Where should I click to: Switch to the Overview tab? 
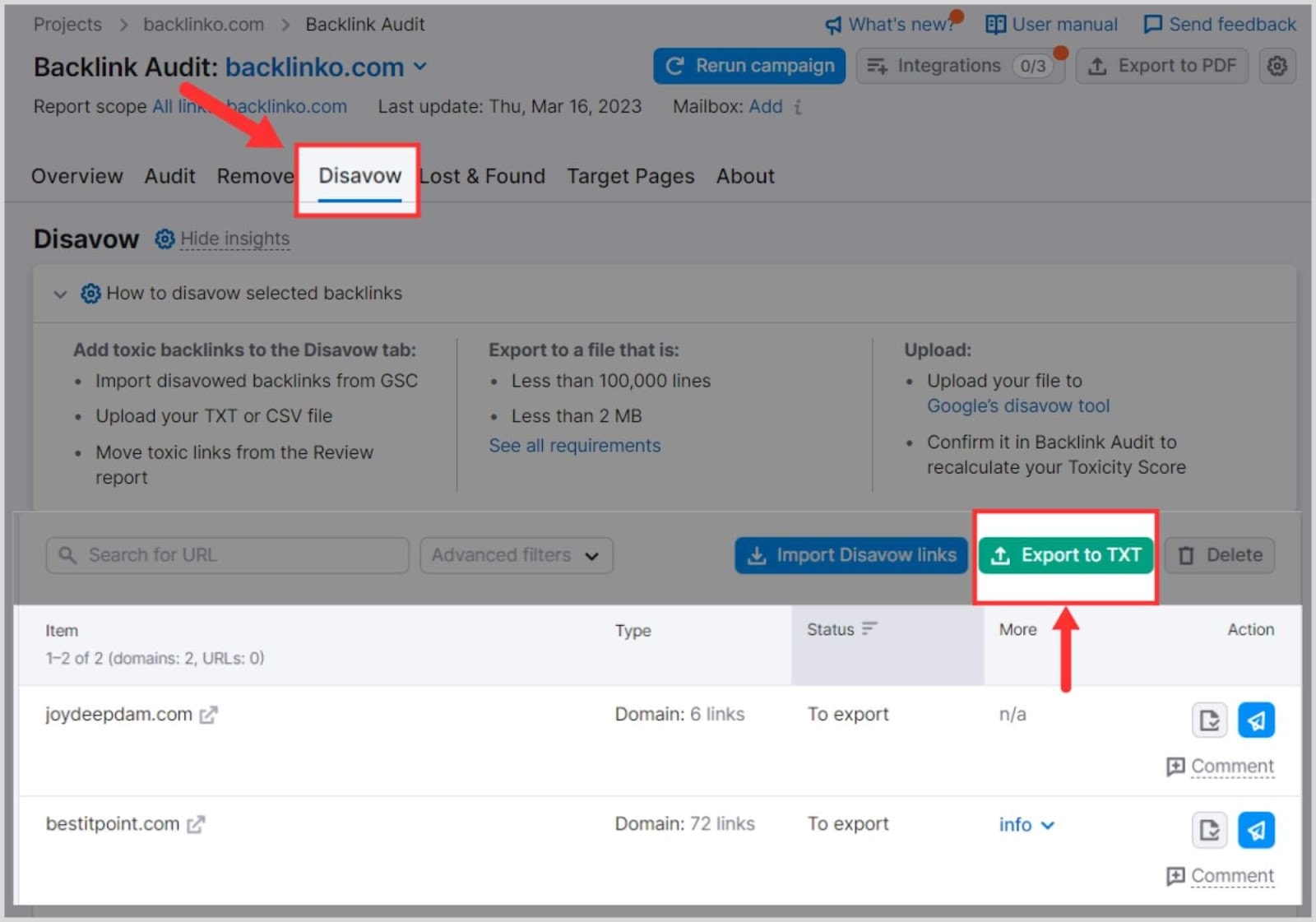pos(76,176)
